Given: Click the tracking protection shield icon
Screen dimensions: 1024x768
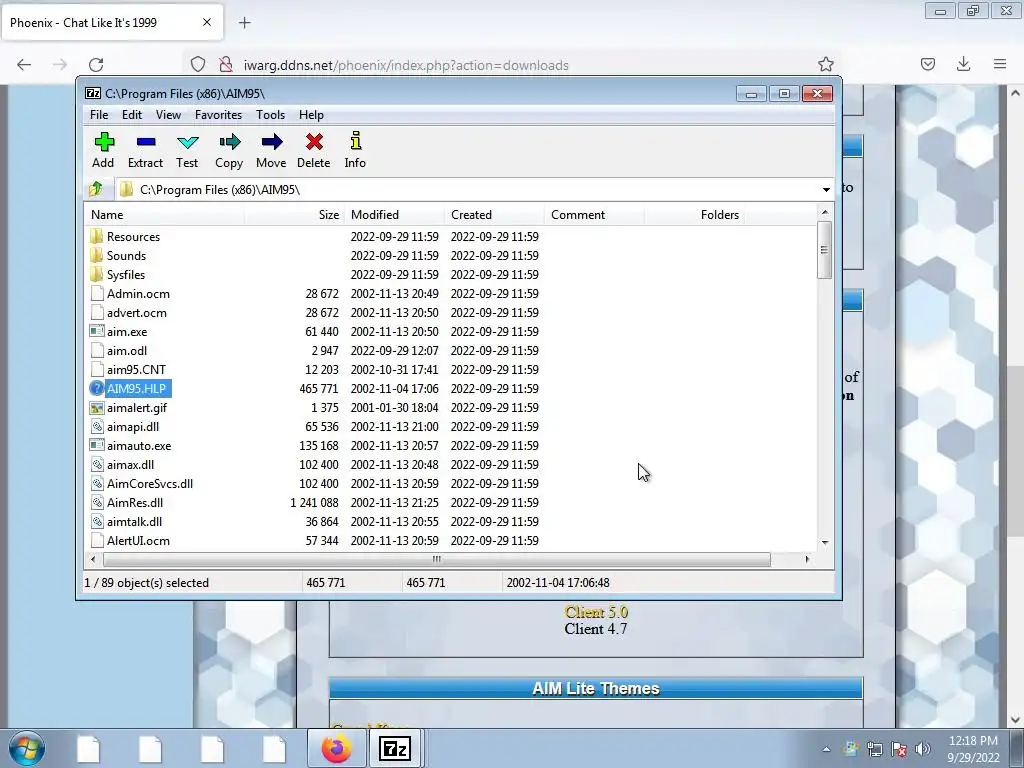Looking at the screenshot, I should (x=198, y=64).
